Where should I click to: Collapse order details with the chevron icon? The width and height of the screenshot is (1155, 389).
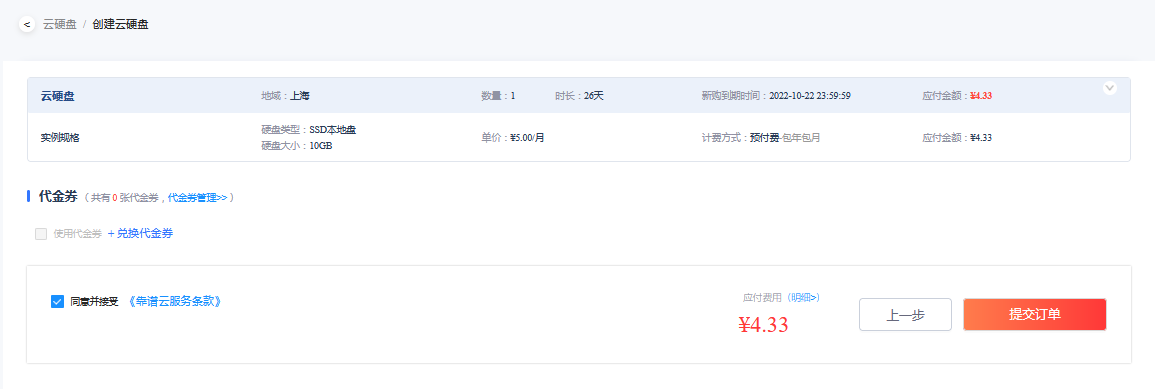pos(1110,88)
